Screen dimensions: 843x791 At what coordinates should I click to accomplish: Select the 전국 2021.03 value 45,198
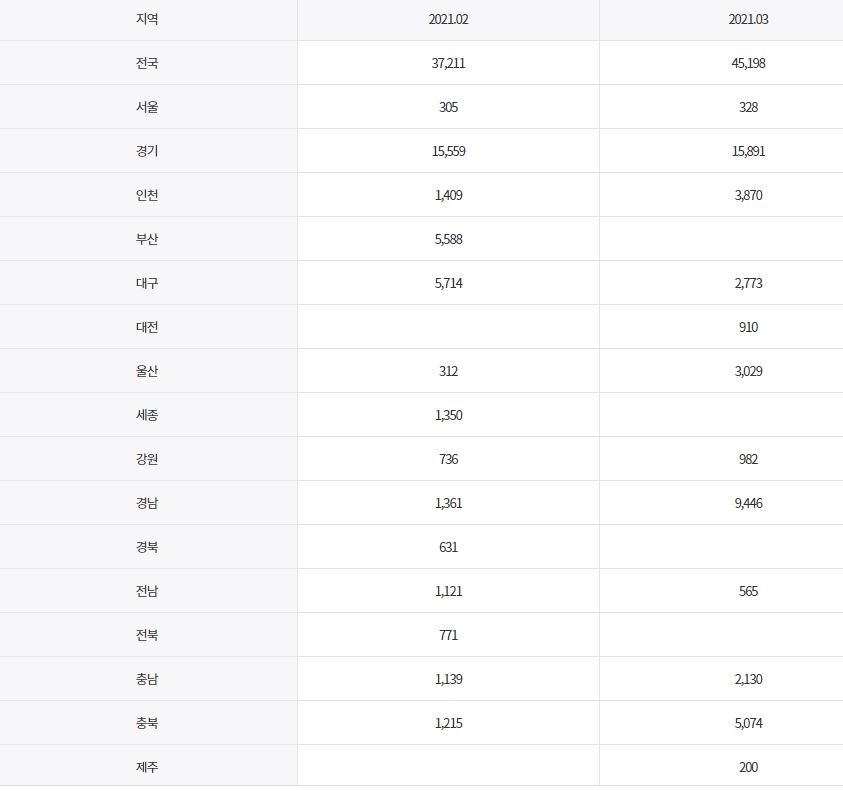click(749, 63)
